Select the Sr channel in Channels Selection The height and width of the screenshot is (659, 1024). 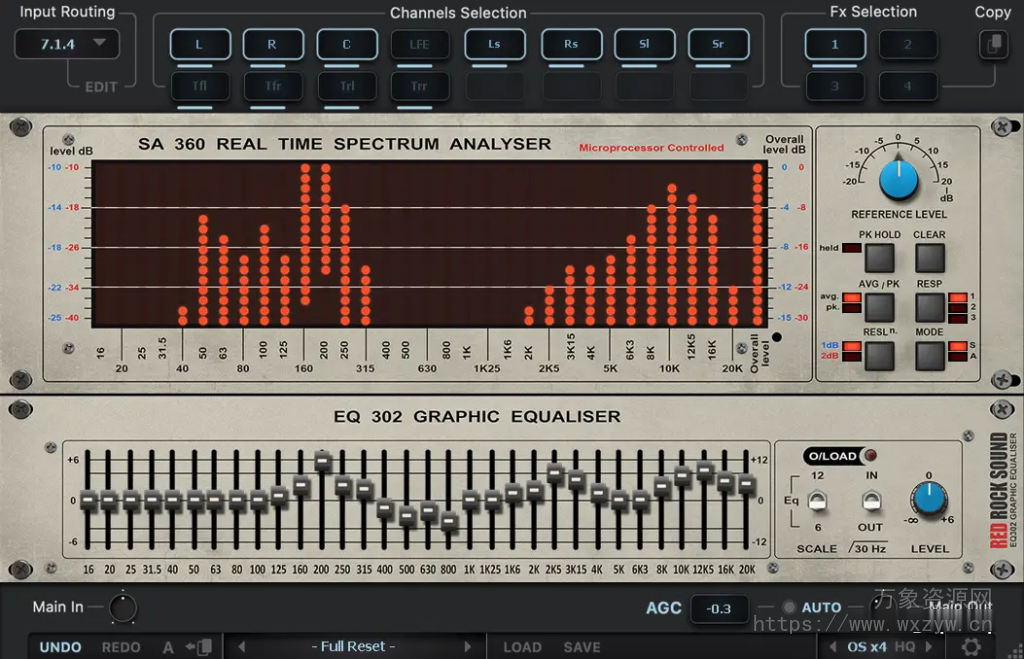coord(718,44)
